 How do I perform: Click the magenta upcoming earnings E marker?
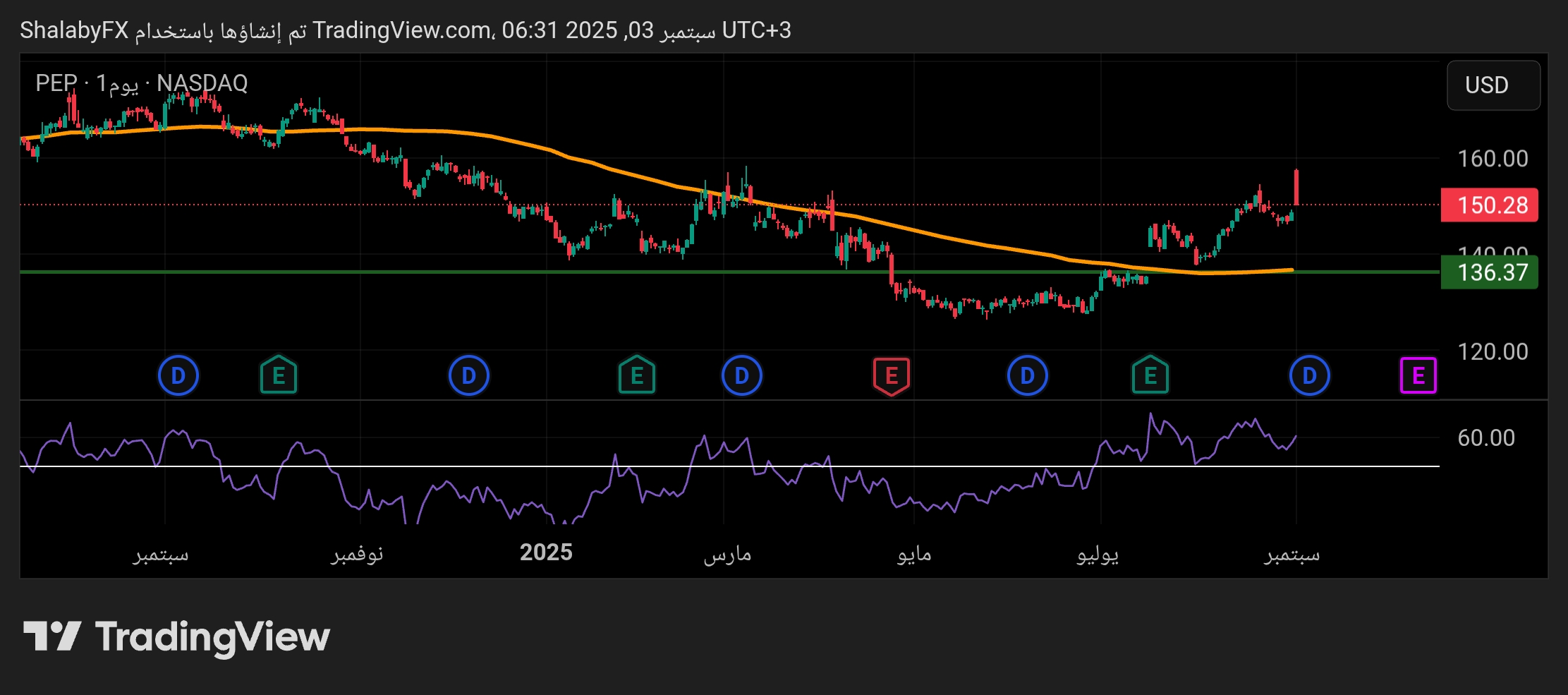tap(1418, 375)
